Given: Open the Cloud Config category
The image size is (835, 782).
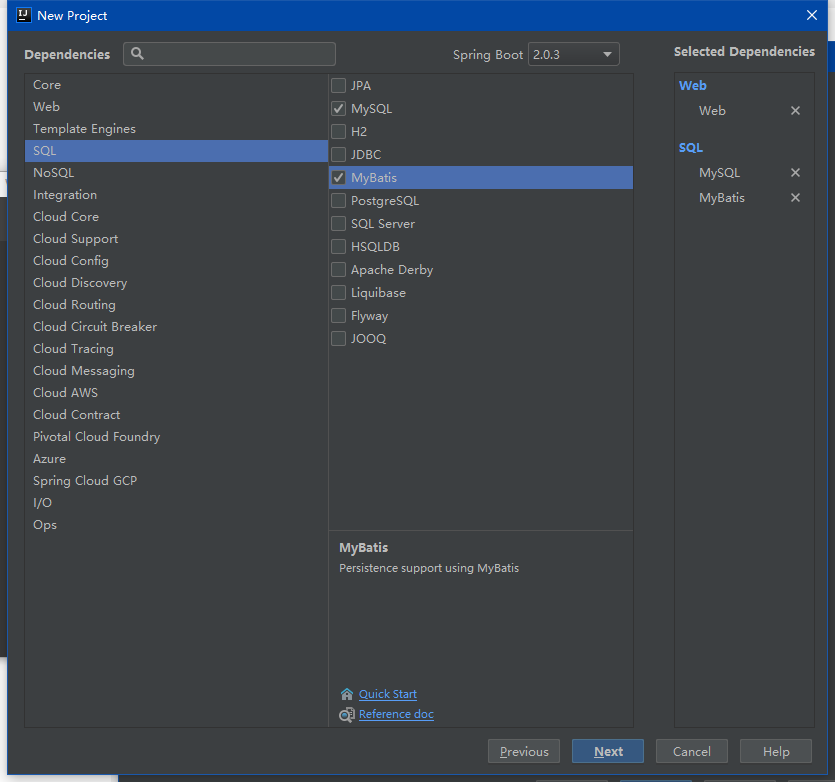Looking at the screenshot, I should (x=176, y=260).
